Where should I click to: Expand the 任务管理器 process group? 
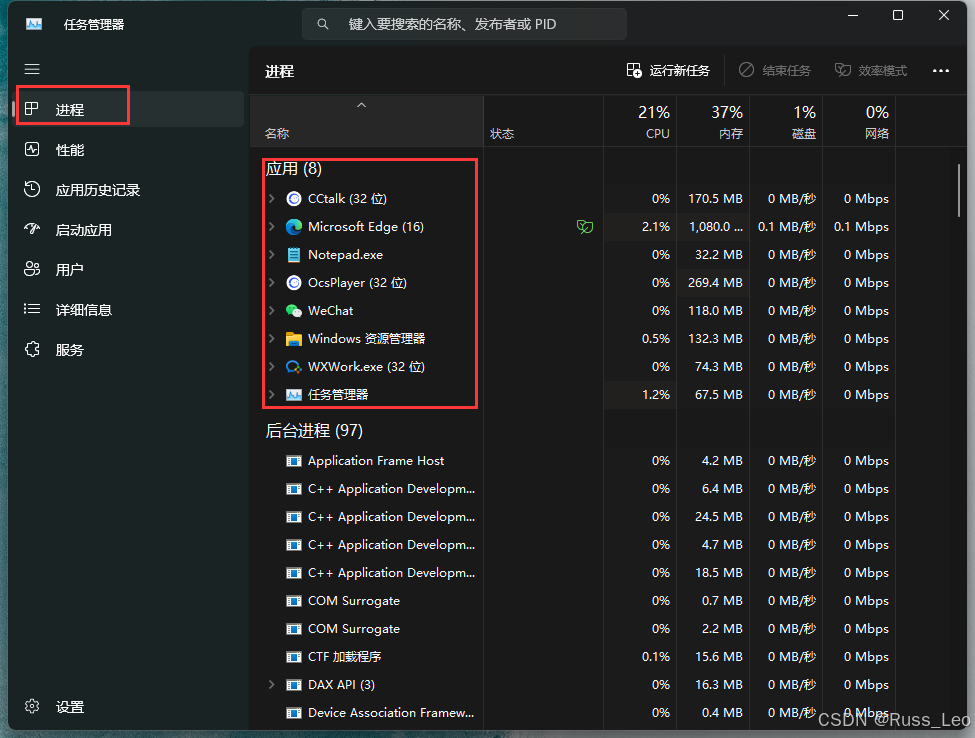coord(272,395)
